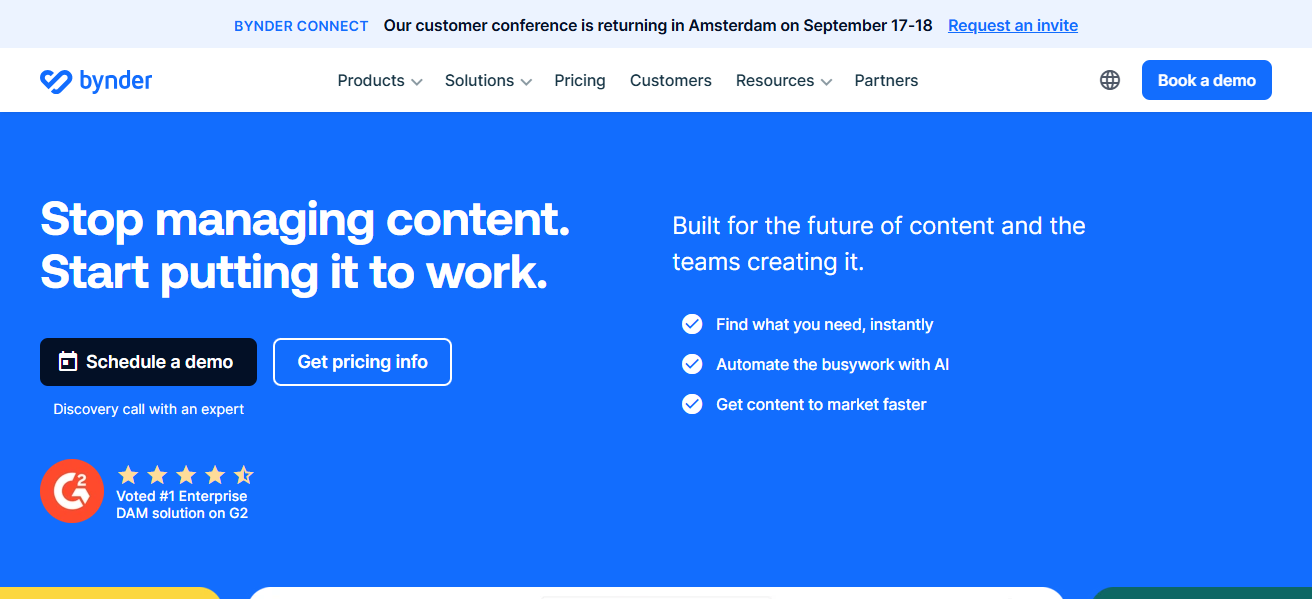Click the five-star rating graphic
Image resolution: width=1312 pixels, height=599 pixels.
(x=186, y=475)
